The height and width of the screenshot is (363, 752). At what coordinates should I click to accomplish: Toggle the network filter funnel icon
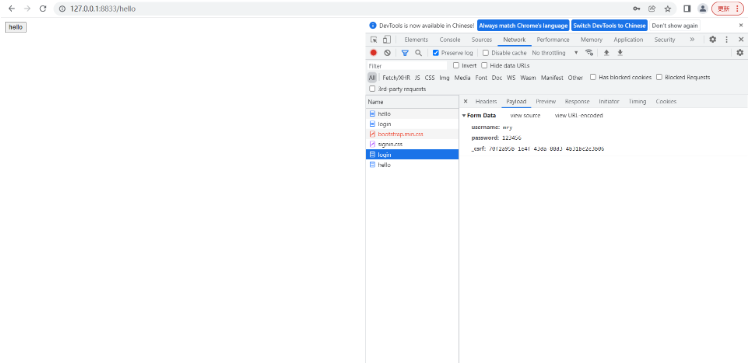click(405, 53)
